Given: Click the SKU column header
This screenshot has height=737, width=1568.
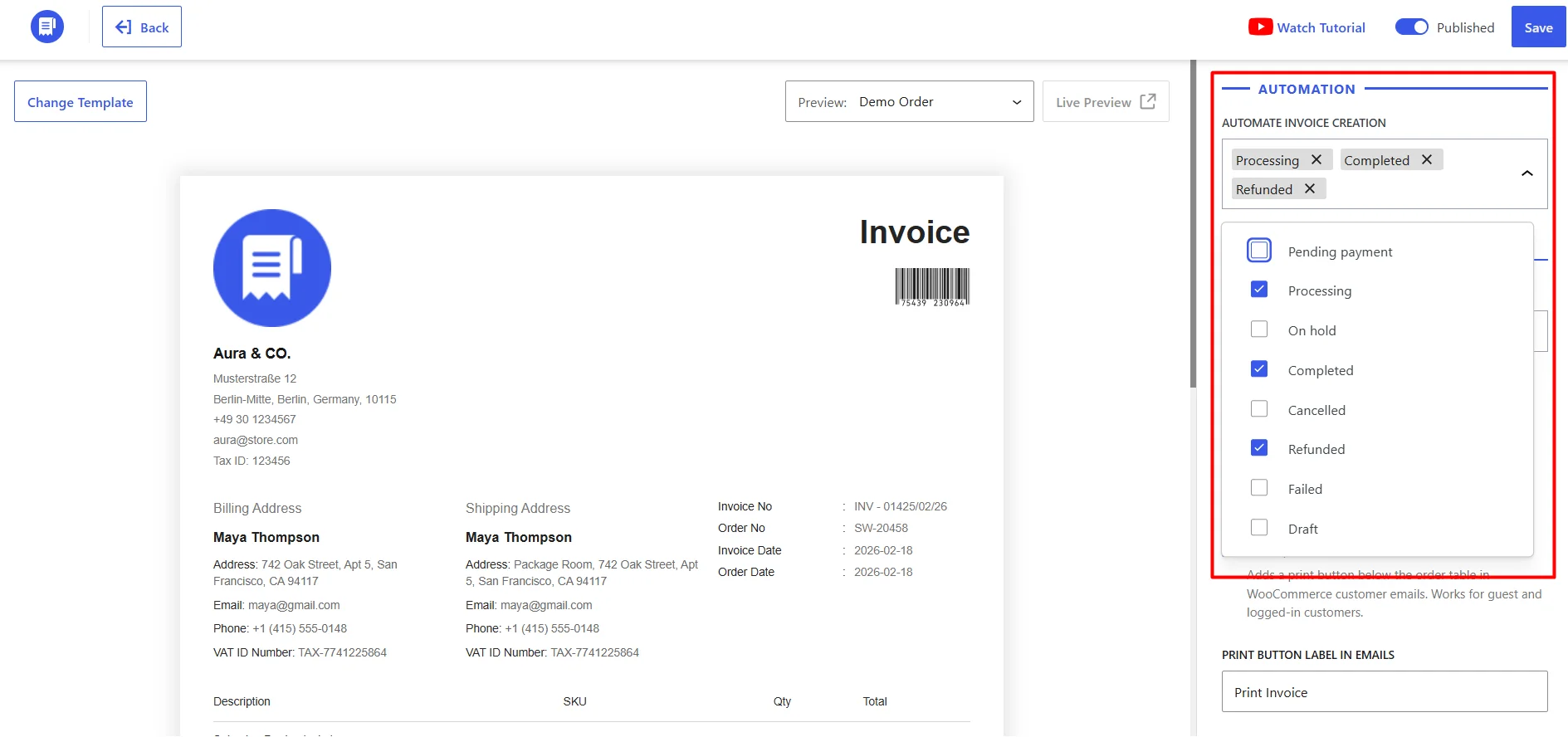Looking at the screenshot, I should tap(574, 701).
